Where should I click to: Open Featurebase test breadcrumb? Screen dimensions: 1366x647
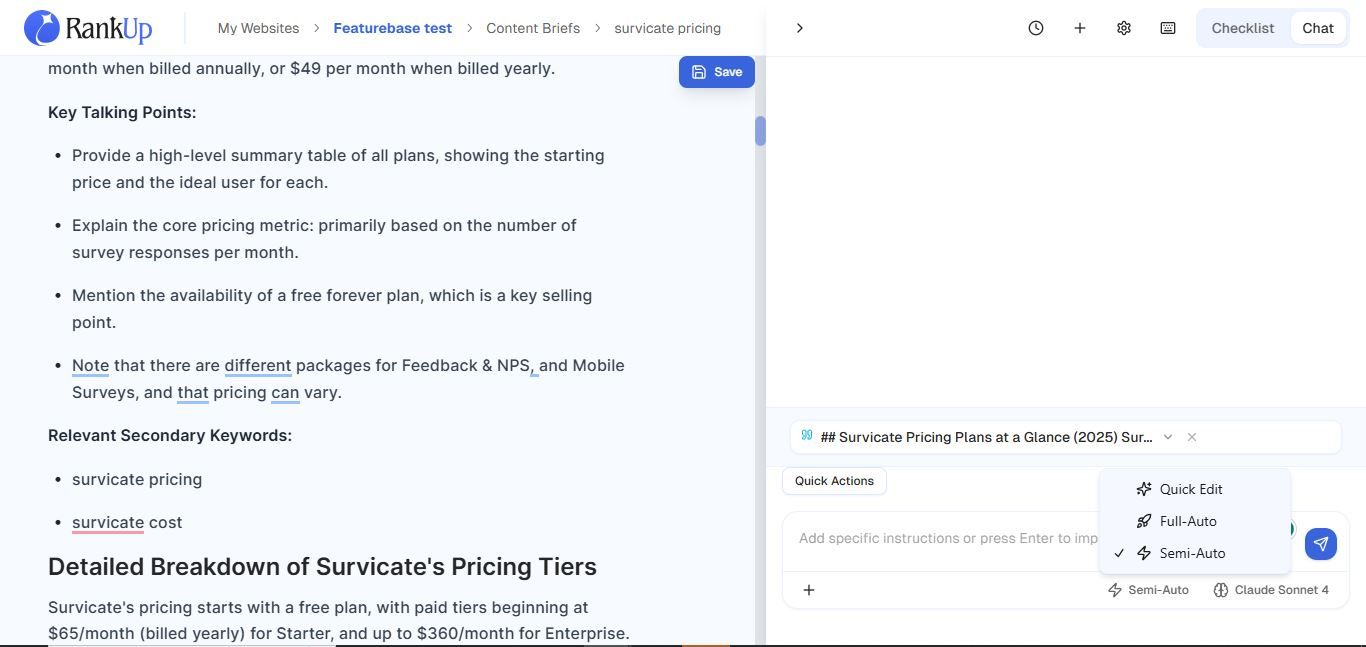pos(392,28)
